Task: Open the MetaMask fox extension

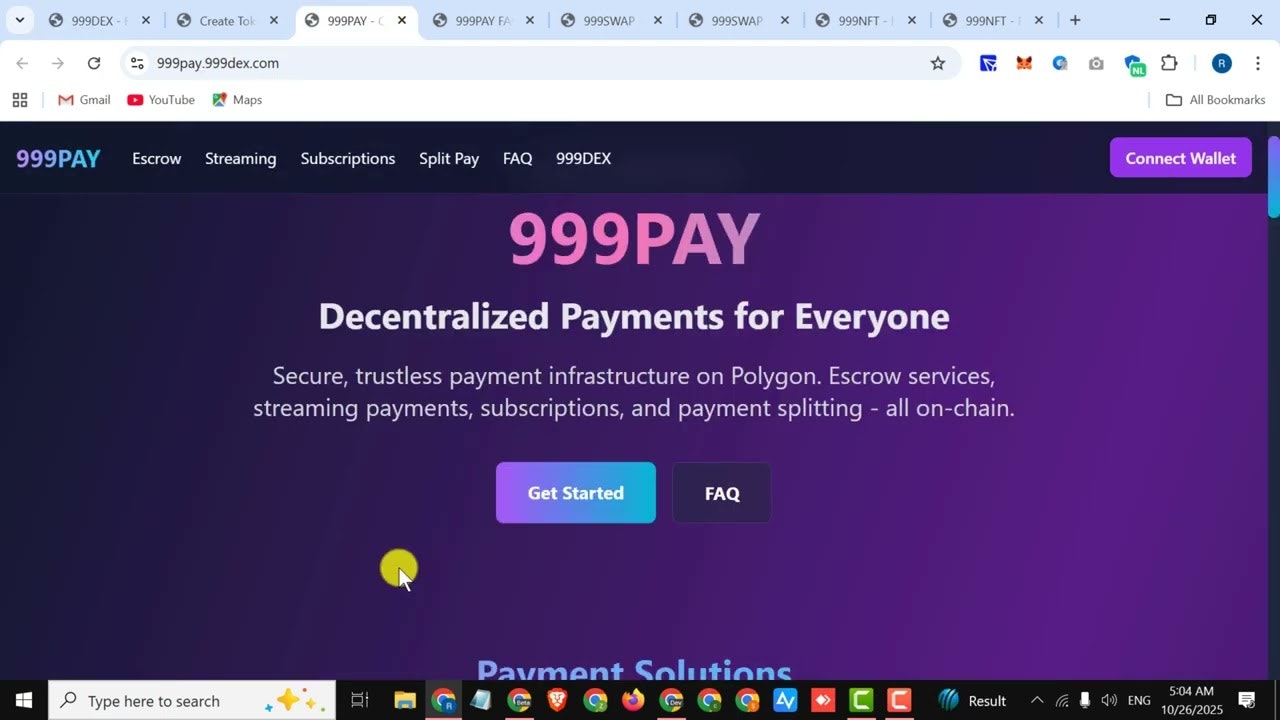Action: coord(1024,63)
